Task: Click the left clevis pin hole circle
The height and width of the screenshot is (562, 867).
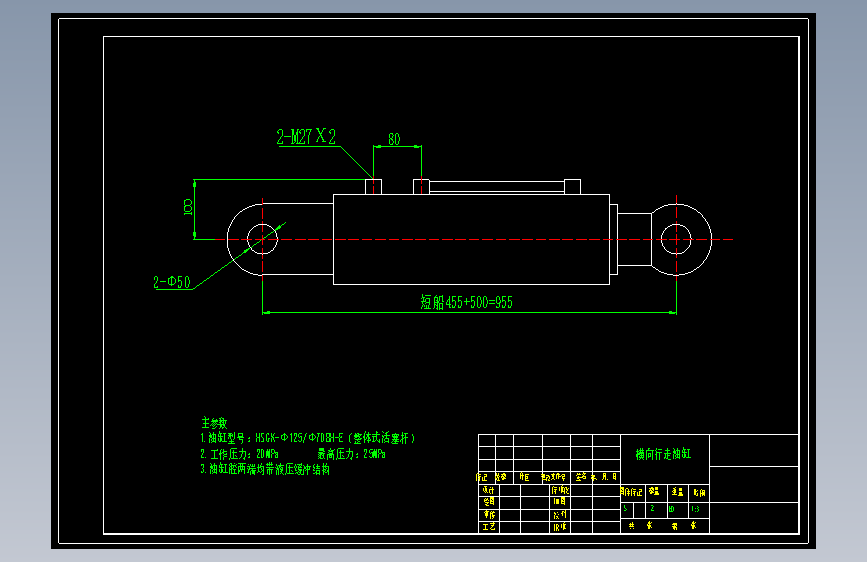Action: click(x=262, y=239)
